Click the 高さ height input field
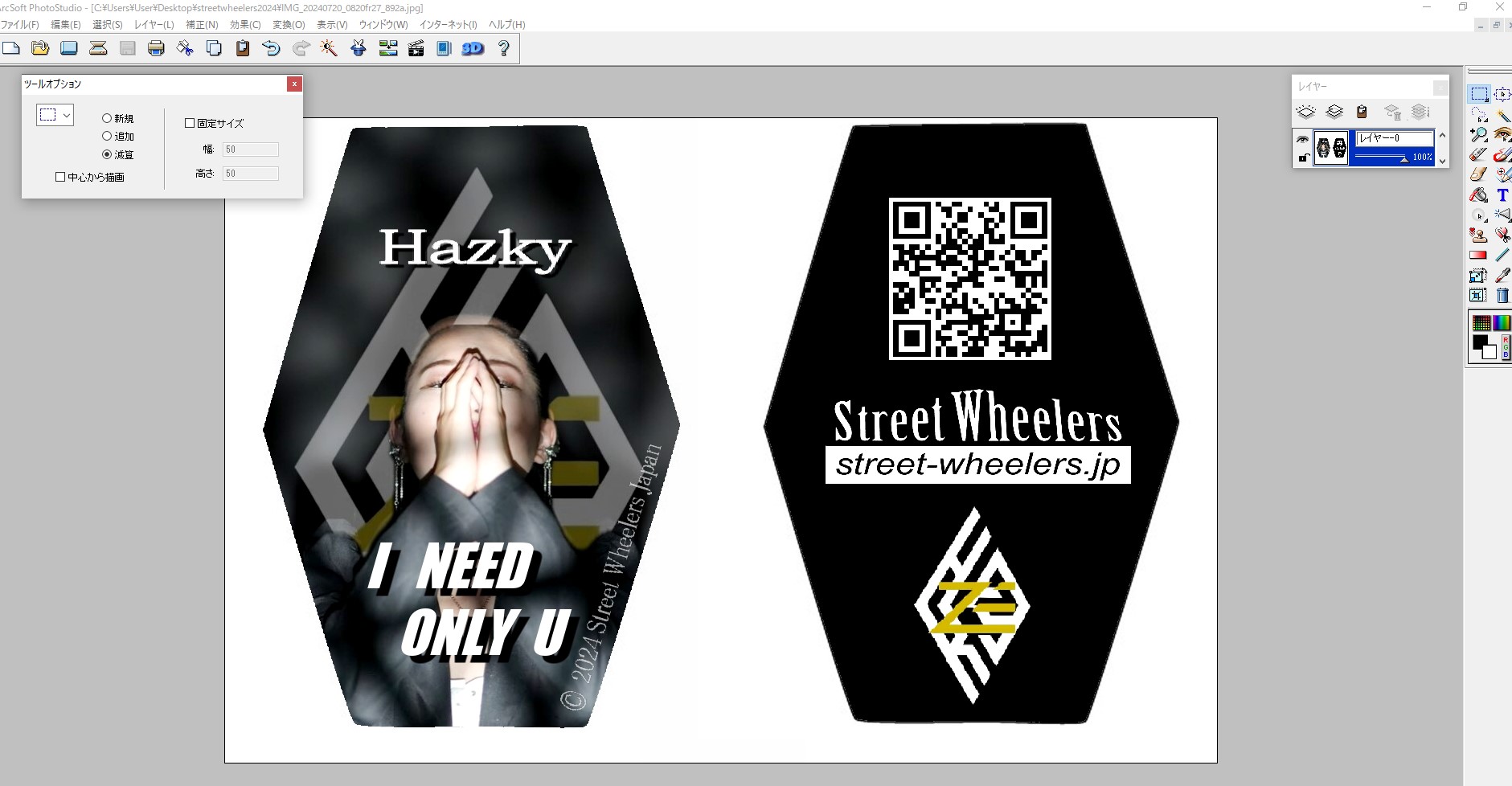Viewport: 1512px width, 786px height. coord(251,174)
